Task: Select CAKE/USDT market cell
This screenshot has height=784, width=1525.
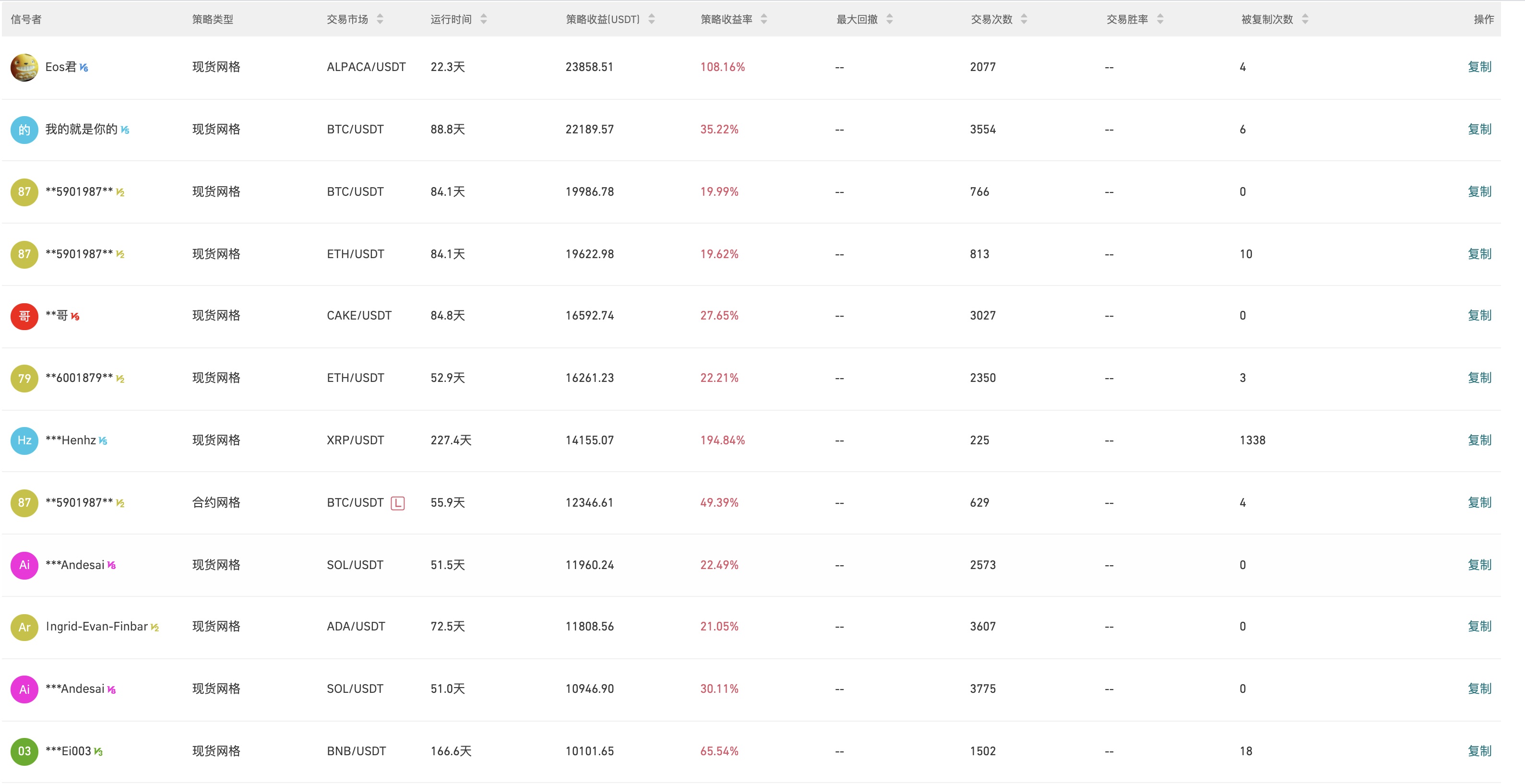Action: point(359,316)
